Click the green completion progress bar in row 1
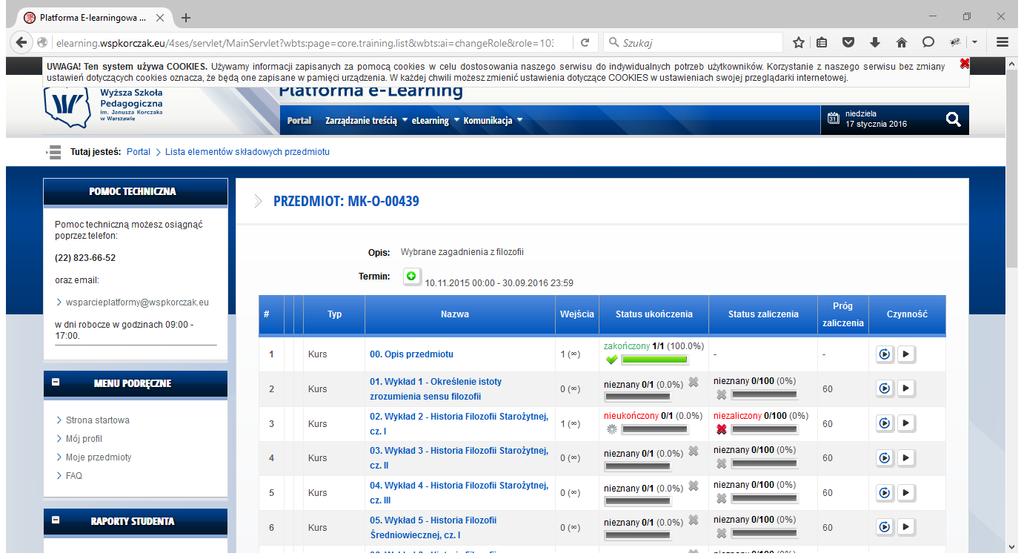The width and height of the screenshot is (1024, 559). click(x=654, y=359)
